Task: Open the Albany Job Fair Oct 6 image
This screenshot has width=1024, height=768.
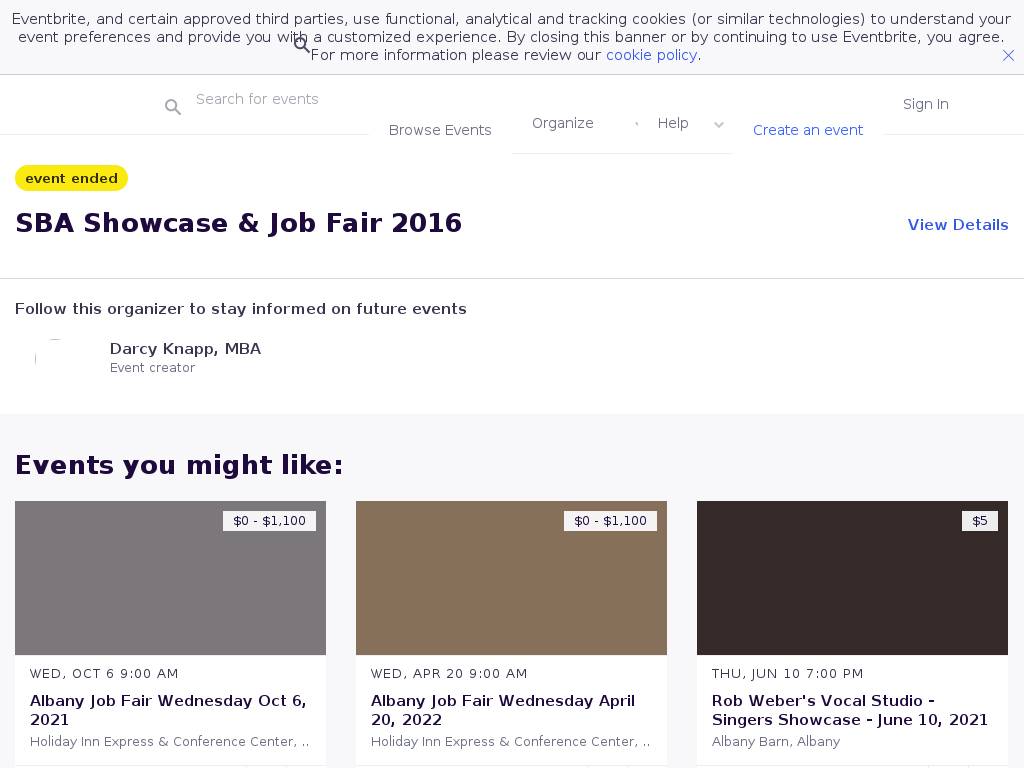Action: point(170,578)
